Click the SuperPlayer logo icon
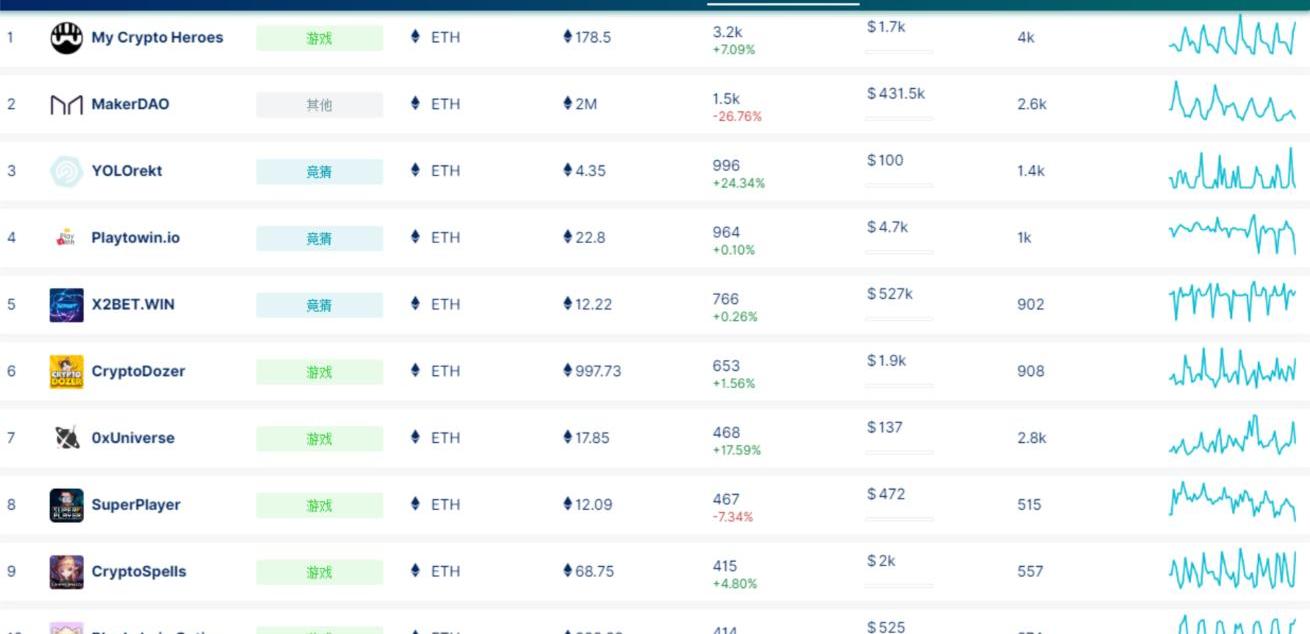Screen dimensions: 1310x634 [67, 505]
